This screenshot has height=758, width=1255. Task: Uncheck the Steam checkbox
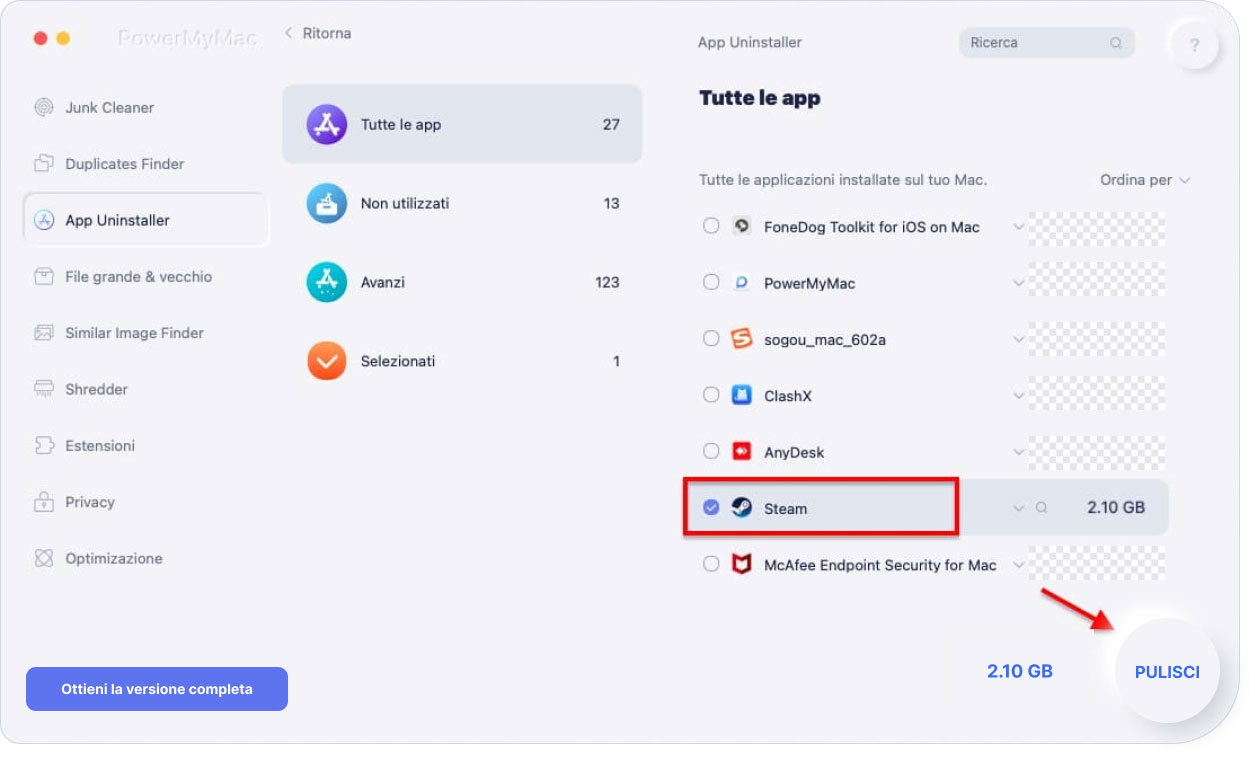(x=711, y=508)
